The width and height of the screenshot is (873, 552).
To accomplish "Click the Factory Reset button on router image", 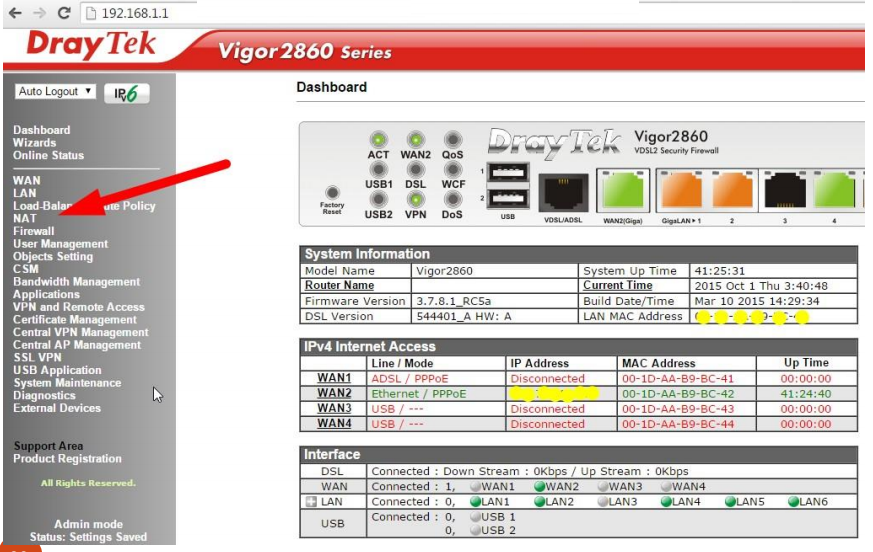I will (332, 190).
